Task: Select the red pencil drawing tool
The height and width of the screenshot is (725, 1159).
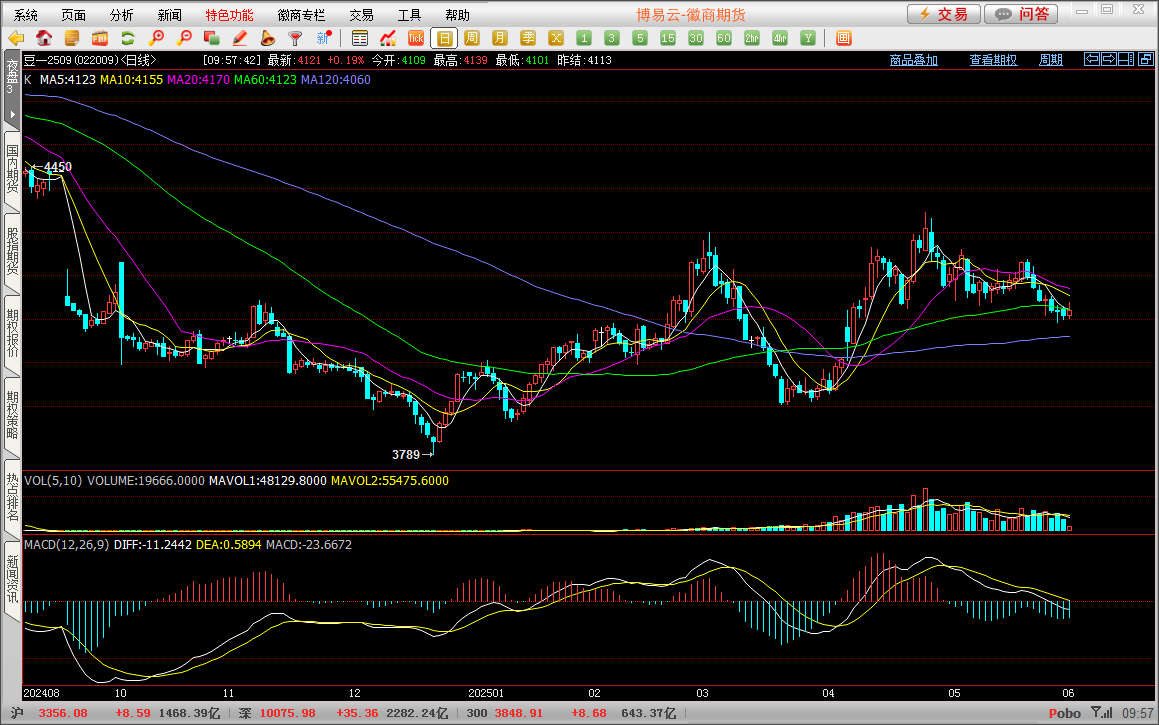Action: pyautogui.click(x=239, y=38)
